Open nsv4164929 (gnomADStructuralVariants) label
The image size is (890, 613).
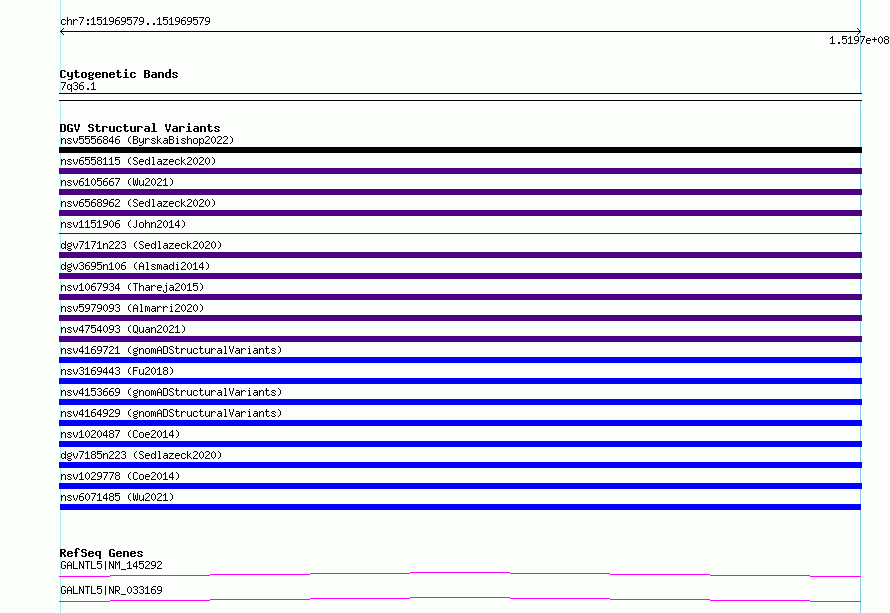point(171,413)
